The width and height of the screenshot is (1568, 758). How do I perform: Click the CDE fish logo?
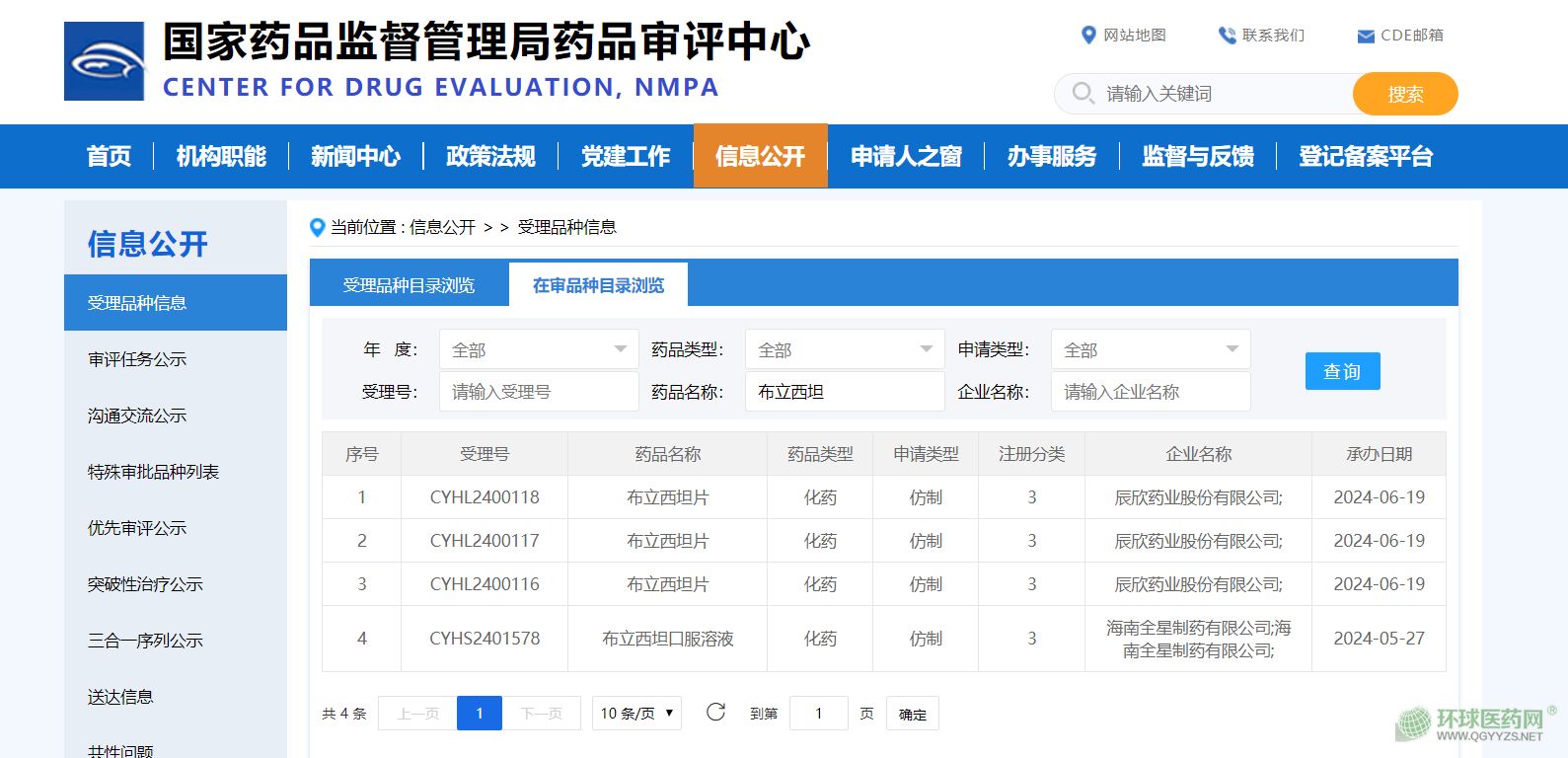coord(105,61)
